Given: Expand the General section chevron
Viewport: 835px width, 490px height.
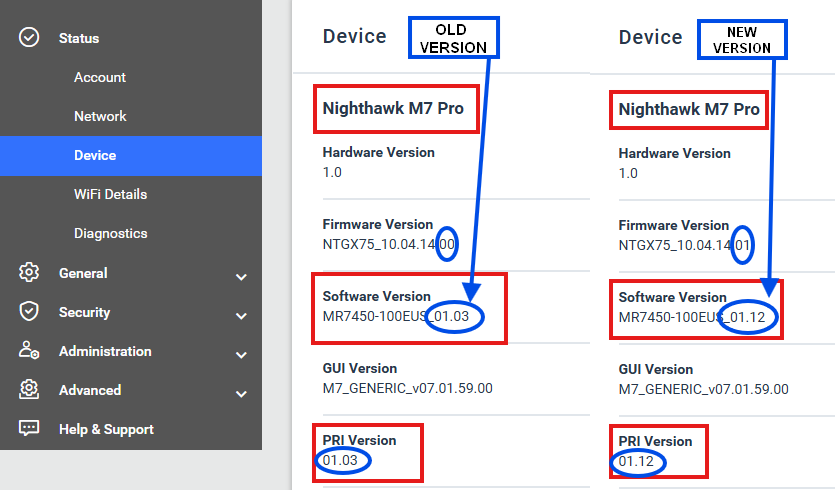Looking at the screenshot, I should [241, 276].
